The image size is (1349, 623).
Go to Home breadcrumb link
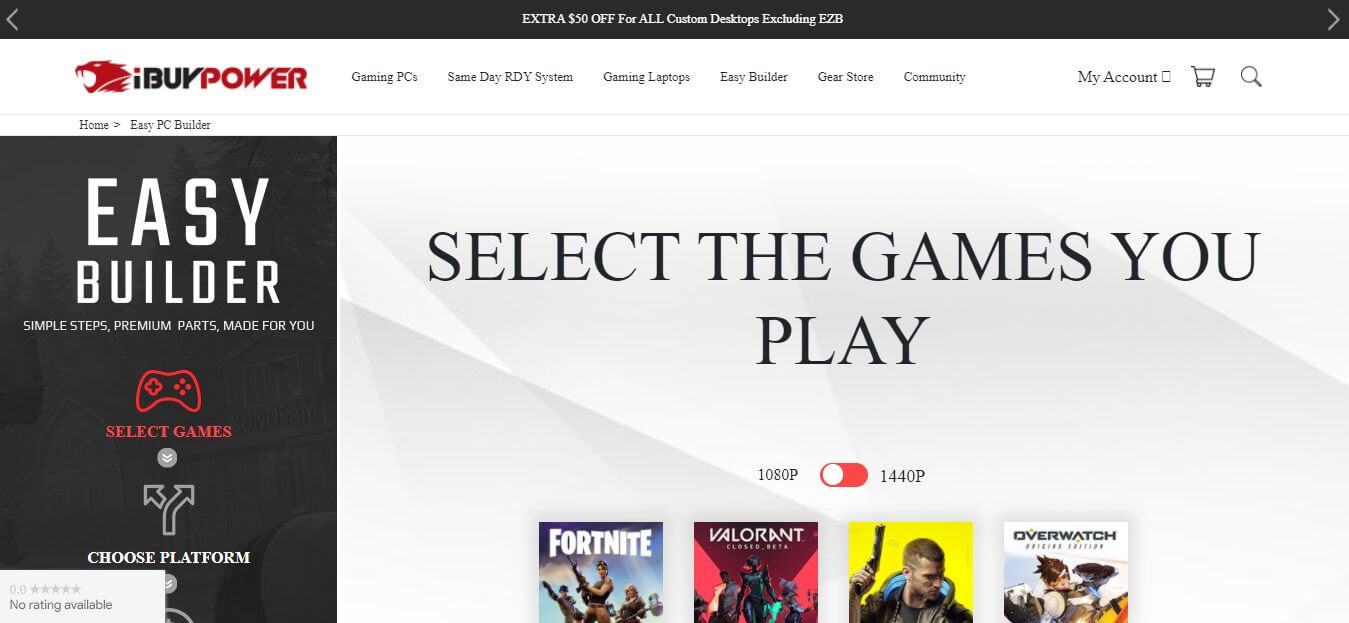coord(94,125)
